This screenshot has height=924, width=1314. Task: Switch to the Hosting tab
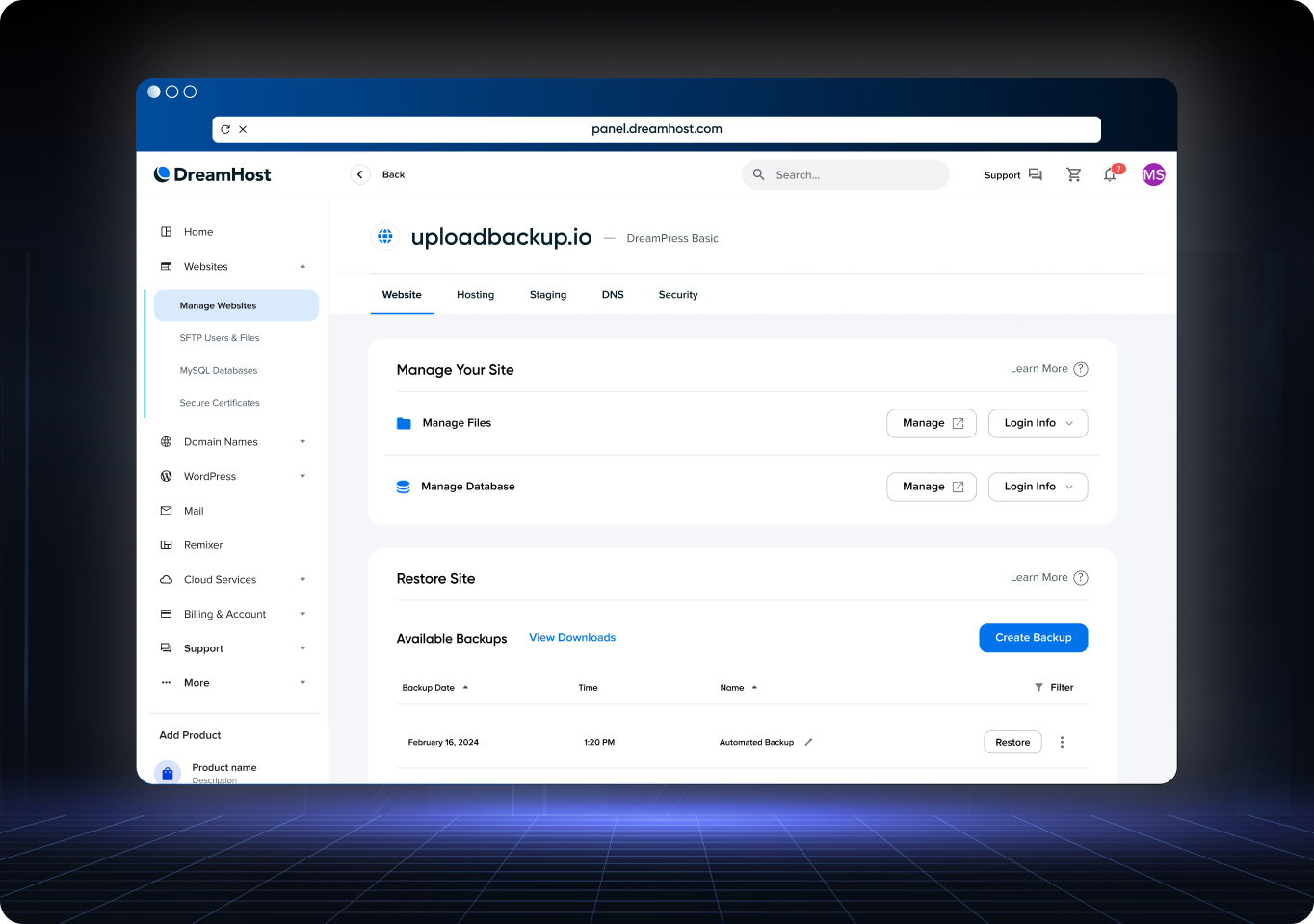475,295
